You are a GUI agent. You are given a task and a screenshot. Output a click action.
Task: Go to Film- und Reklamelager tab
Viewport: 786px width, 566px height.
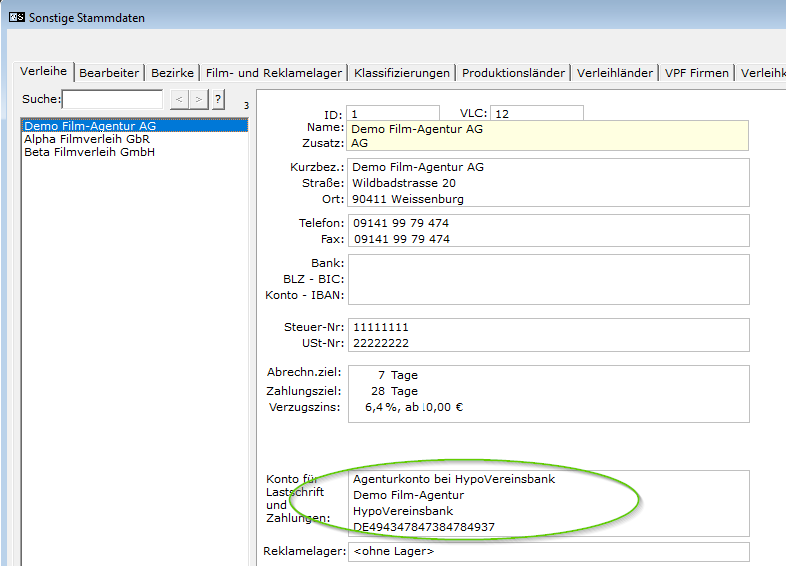pyautogui.click(x=274, y=73)
